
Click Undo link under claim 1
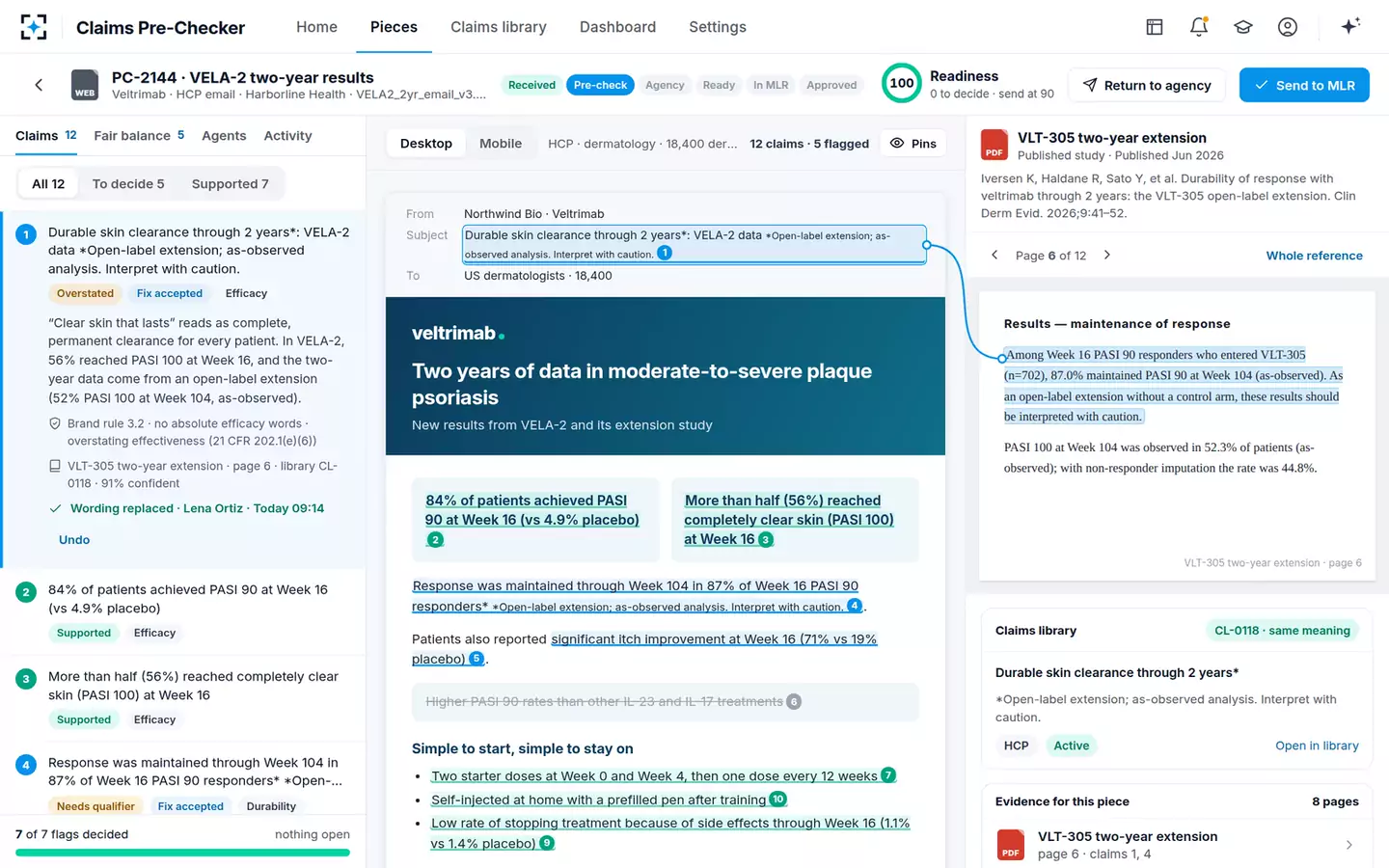74,540
